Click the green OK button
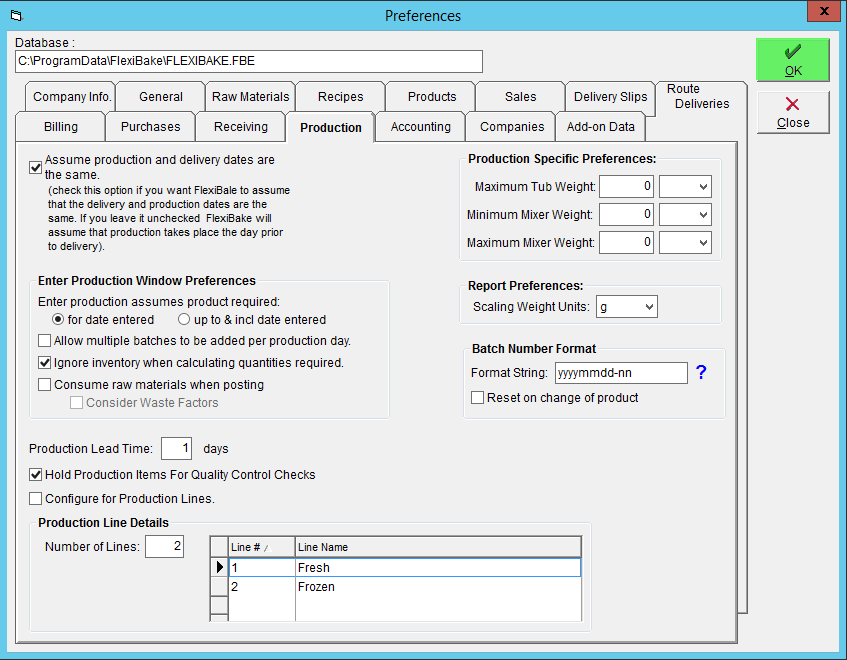The height and width of the screenshot is (660, 847). pos(792,60)
